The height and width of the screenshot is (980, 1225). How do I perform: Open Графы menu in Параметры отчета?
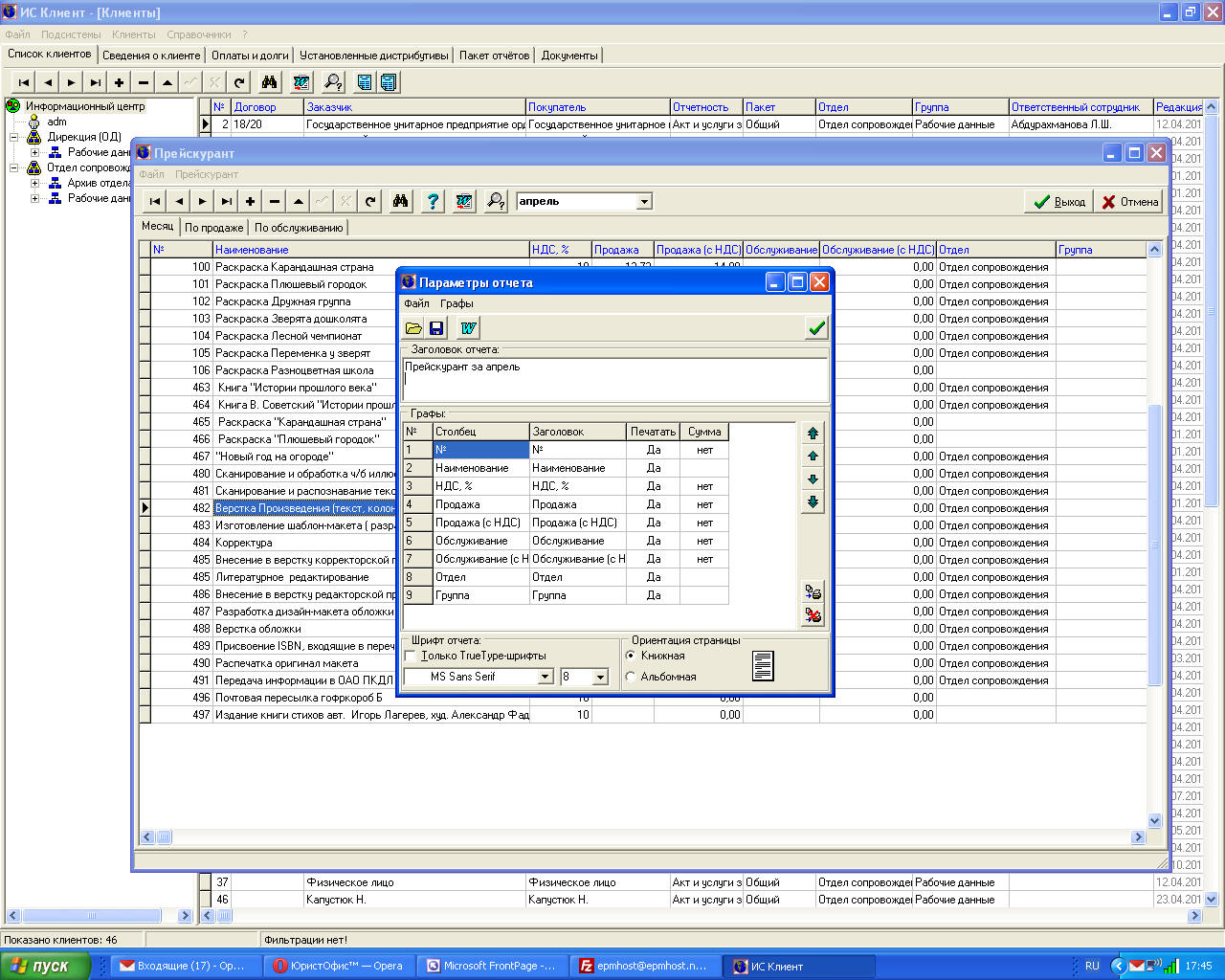point(457,303)
